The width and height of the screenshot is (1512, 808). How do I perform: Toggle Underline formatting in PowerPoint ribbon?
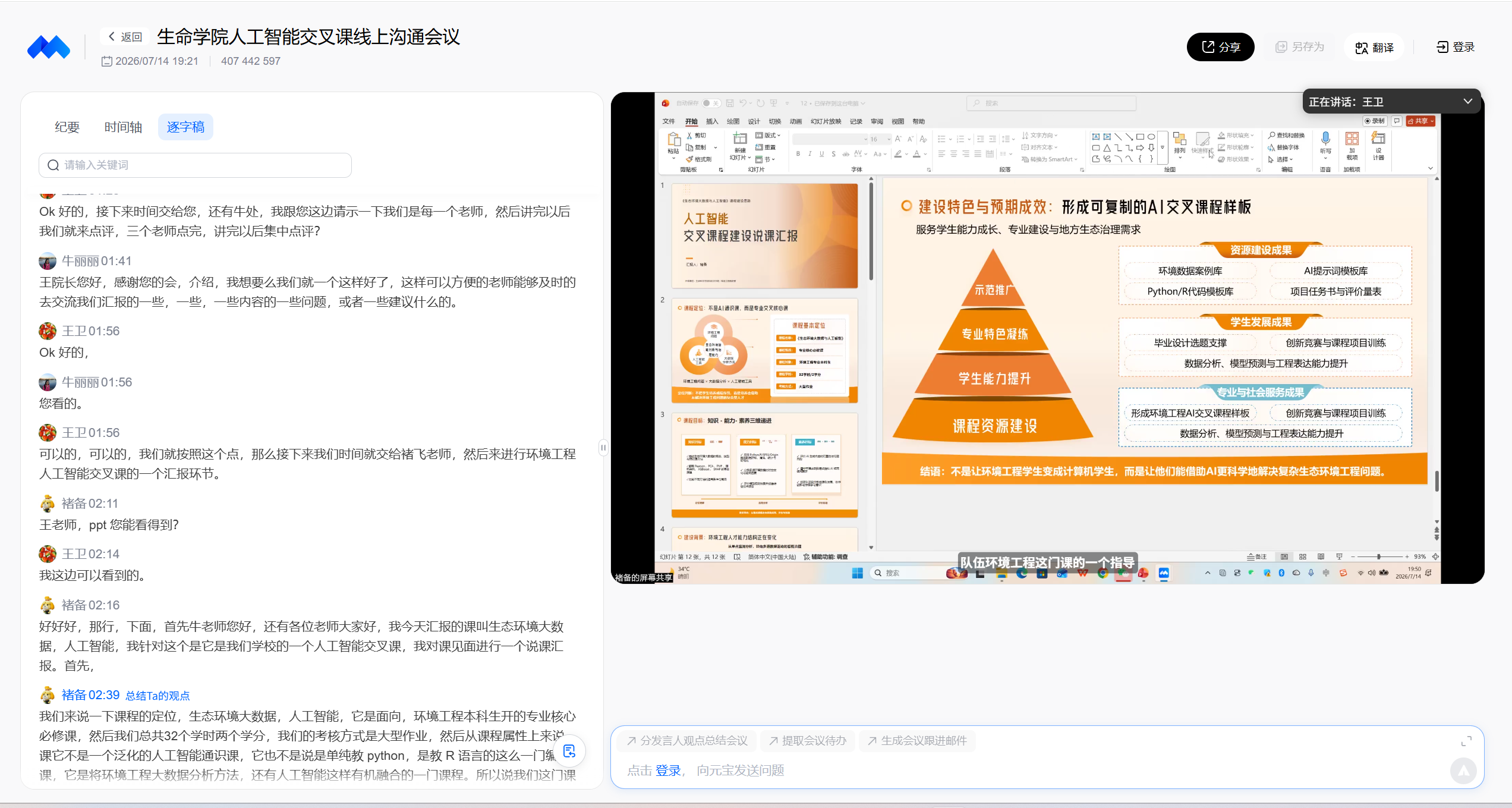[x=821, y=154]
